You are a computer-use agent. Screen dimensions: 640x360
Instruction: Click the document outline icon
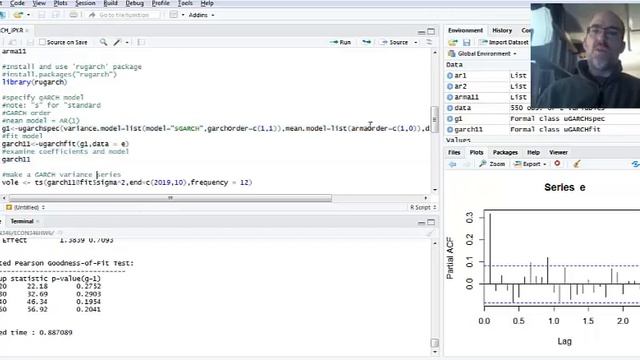point(429,42)
